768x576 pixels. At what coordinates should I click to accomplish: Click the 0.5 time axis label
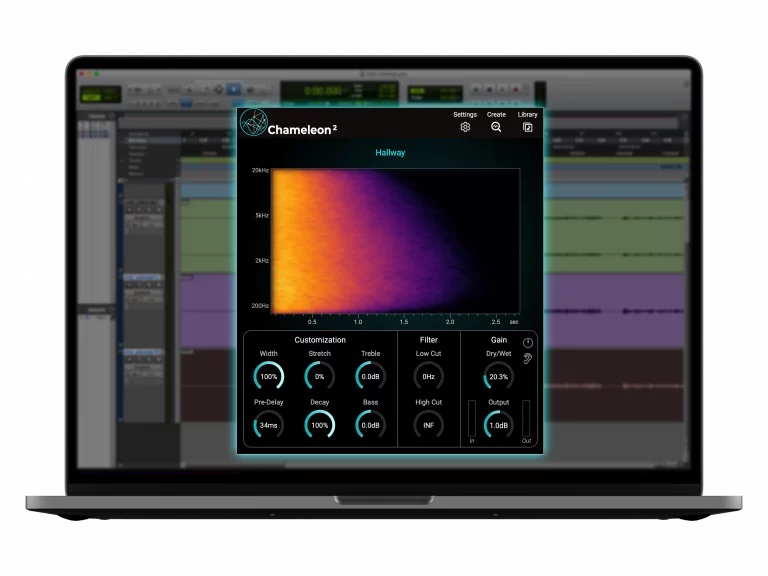point(312,322)
